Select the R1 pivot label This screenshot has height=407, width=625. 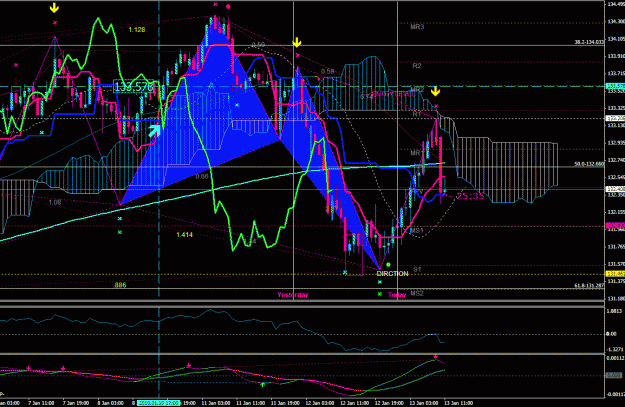pyautogui.click(x=417, y=114)
